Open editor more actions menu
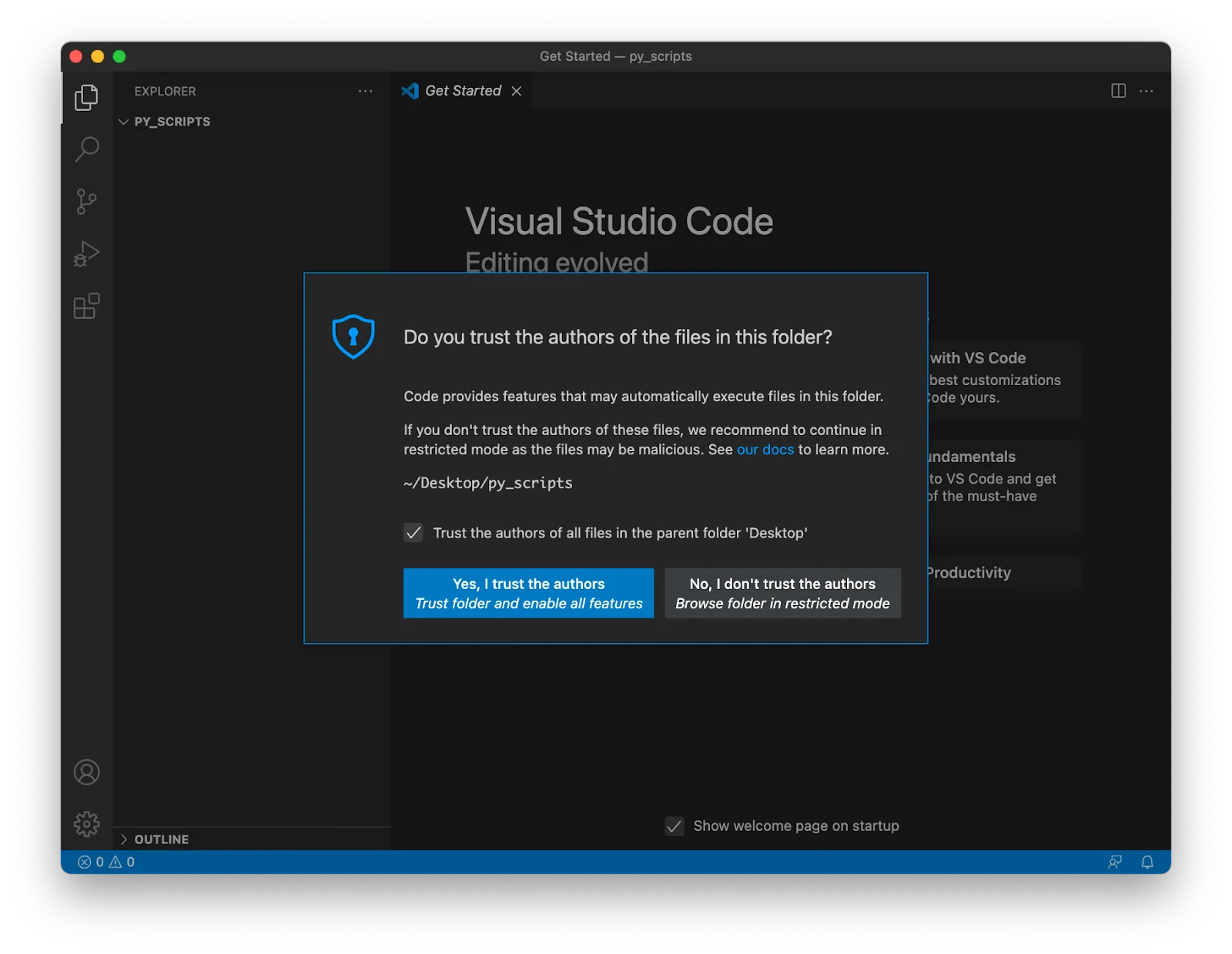 point(1147,91)
